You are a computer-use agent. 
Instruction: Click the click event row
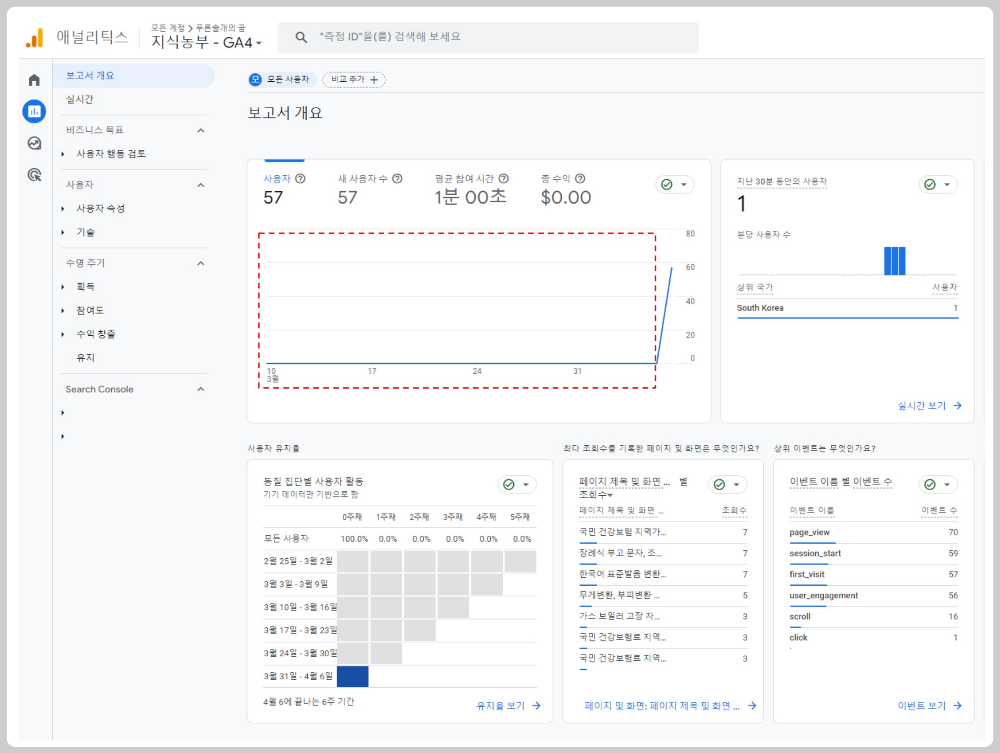(x=874, y=638)
